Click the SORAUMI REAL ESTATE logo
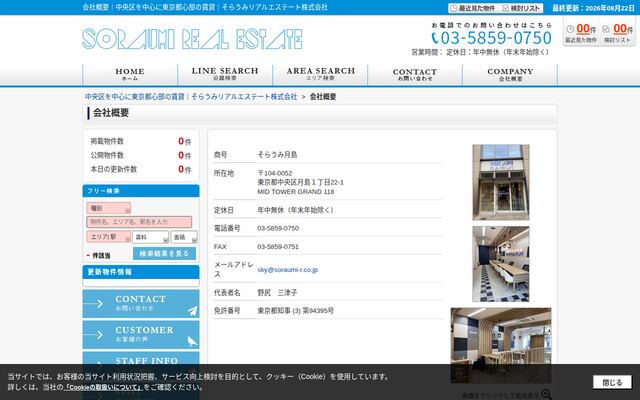640x400 pixels. [x=192, y=39]
